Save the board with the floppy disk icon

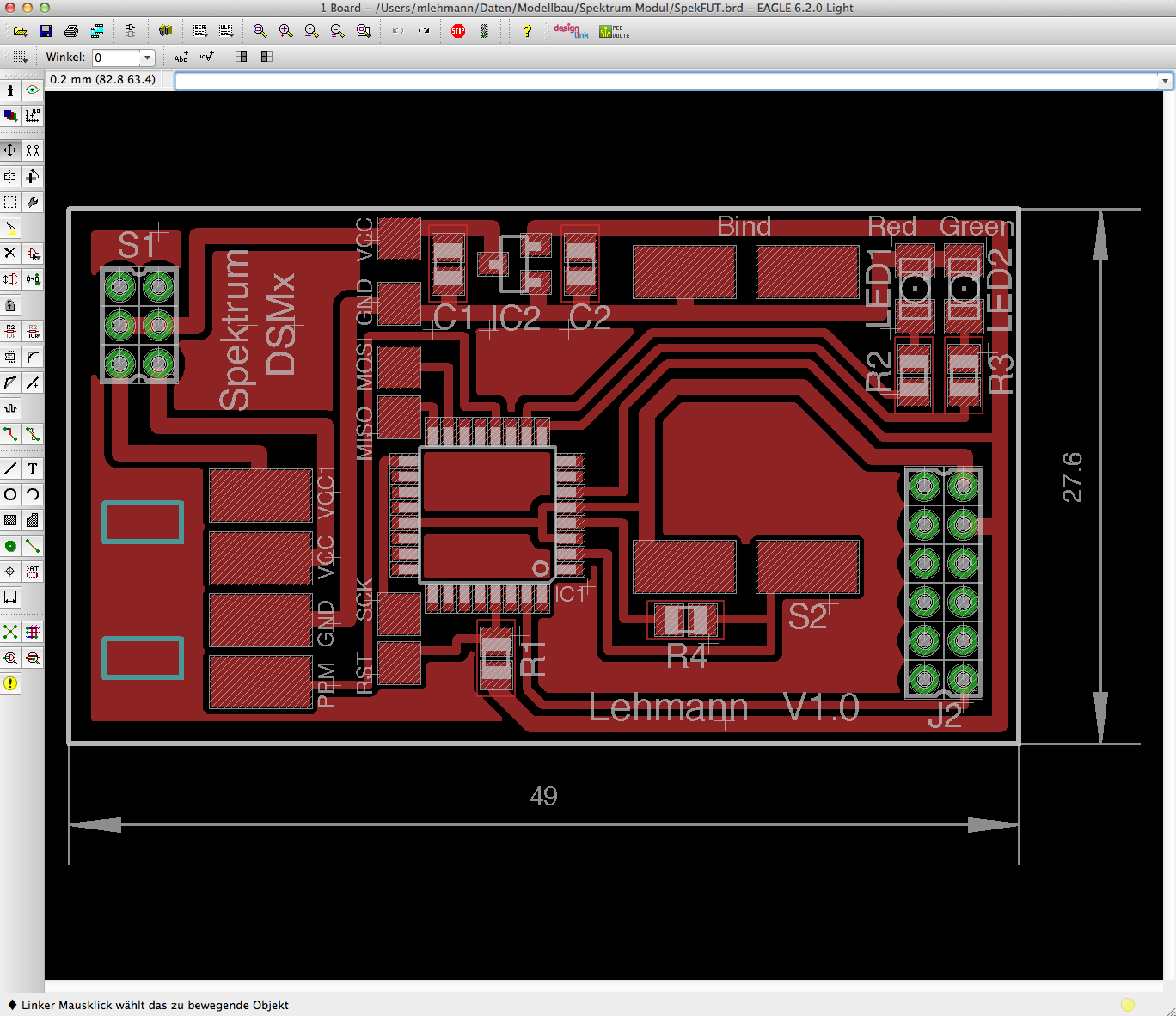(x=46, y=31)
